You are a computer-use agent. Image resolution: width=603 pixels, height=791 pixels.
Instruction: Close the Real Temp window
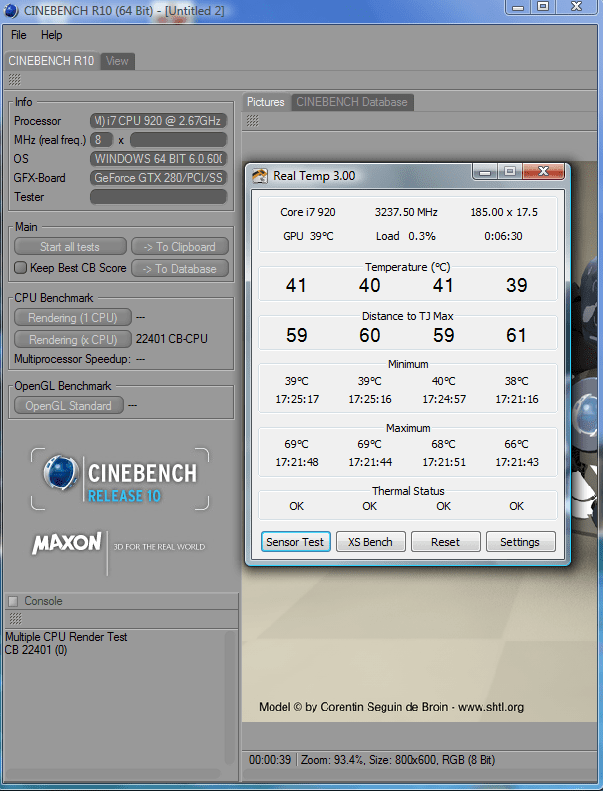point(543,172)
